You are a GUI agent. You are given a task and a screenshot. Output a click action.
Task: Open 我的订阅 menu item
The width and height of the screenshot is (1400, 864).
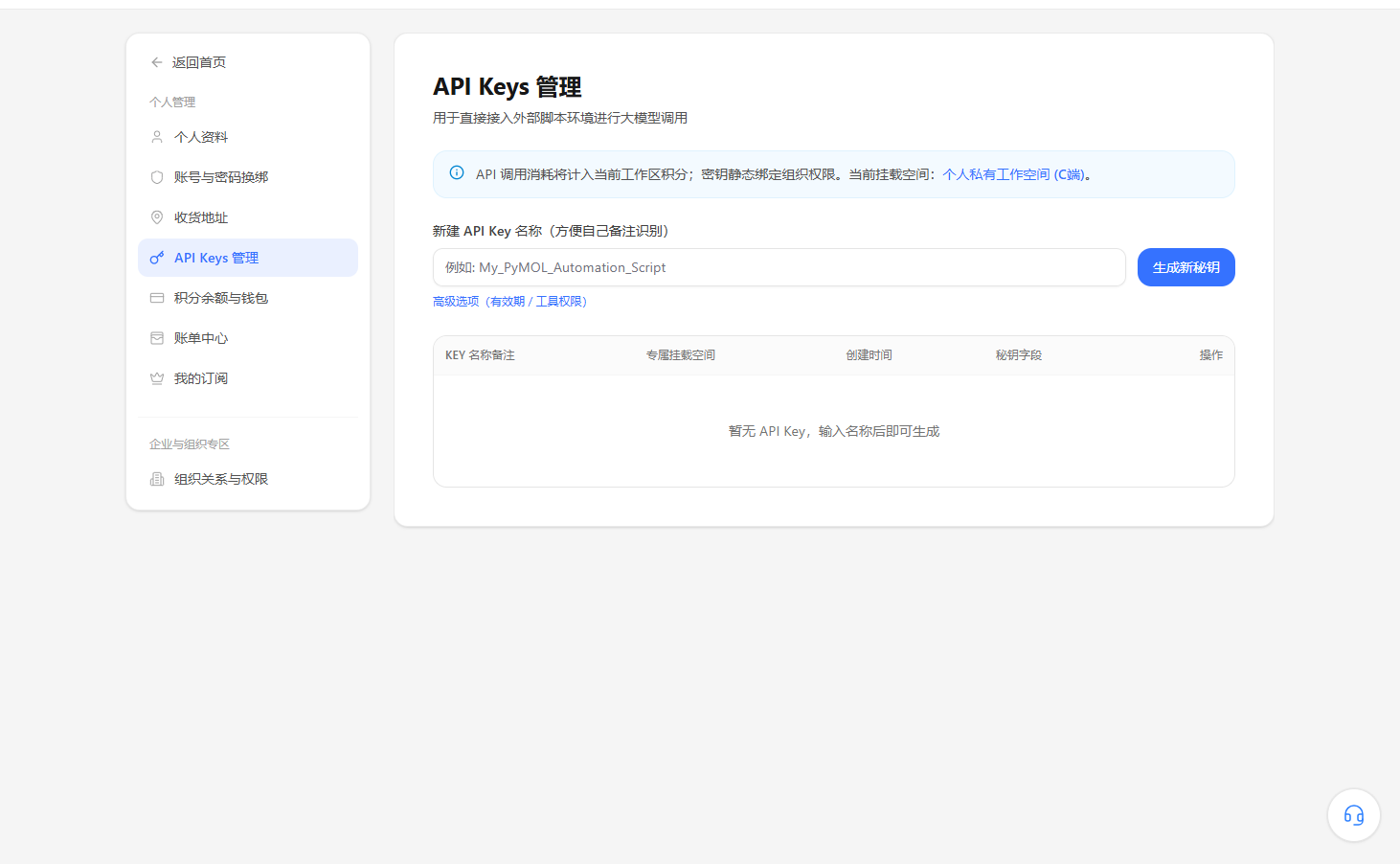coord(248,378)
